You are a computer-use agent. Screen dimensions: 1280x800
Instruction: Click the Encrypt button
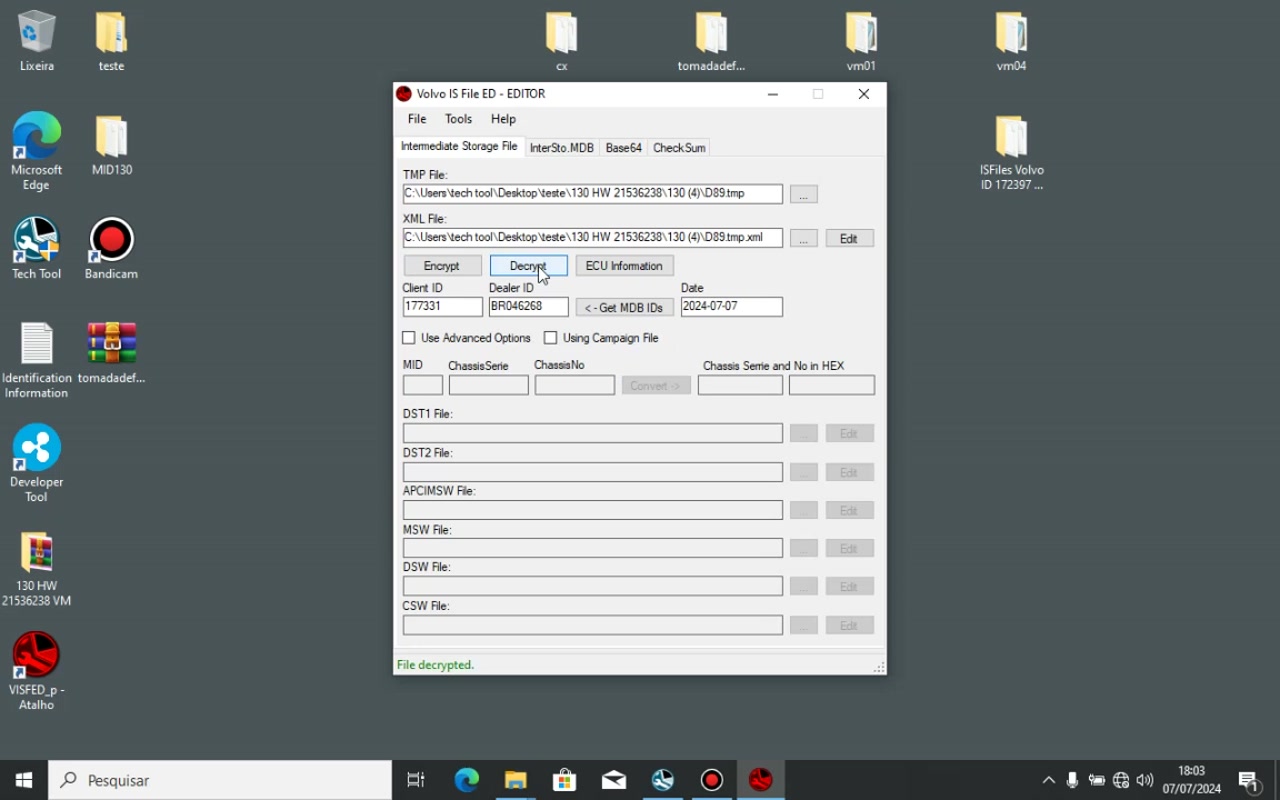(442, 266)
